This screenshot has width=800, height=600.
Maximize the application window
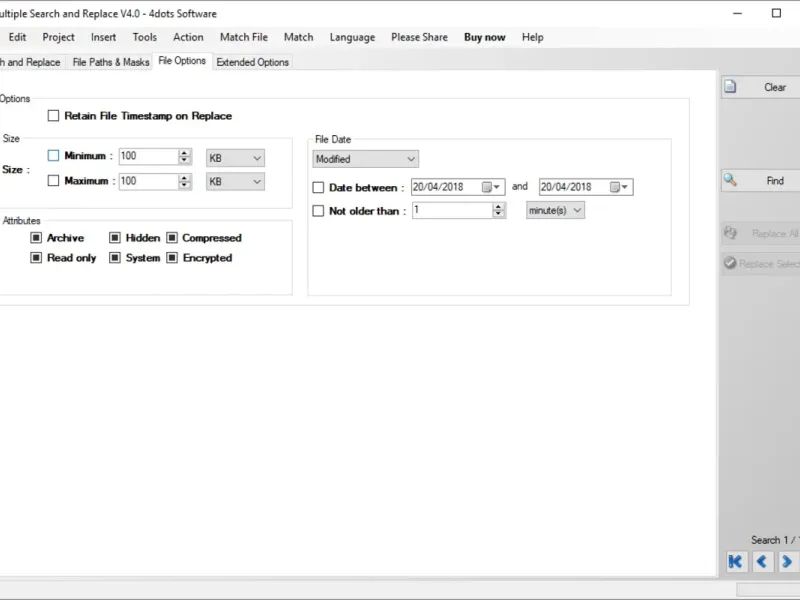coord(776,13)
